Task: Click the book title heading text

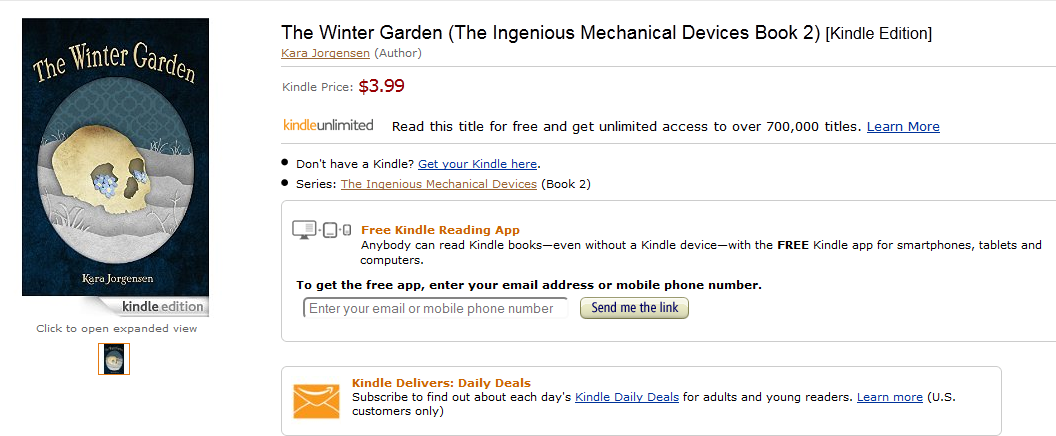Action: [551, 32]
